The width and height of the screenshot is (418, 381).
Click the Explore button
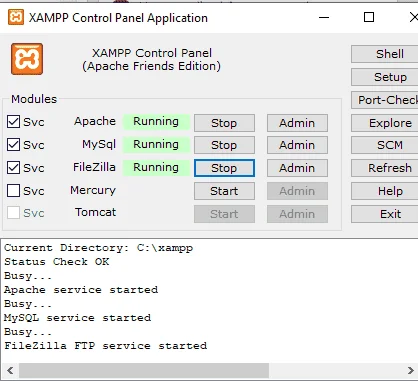[x=385, y=123]
